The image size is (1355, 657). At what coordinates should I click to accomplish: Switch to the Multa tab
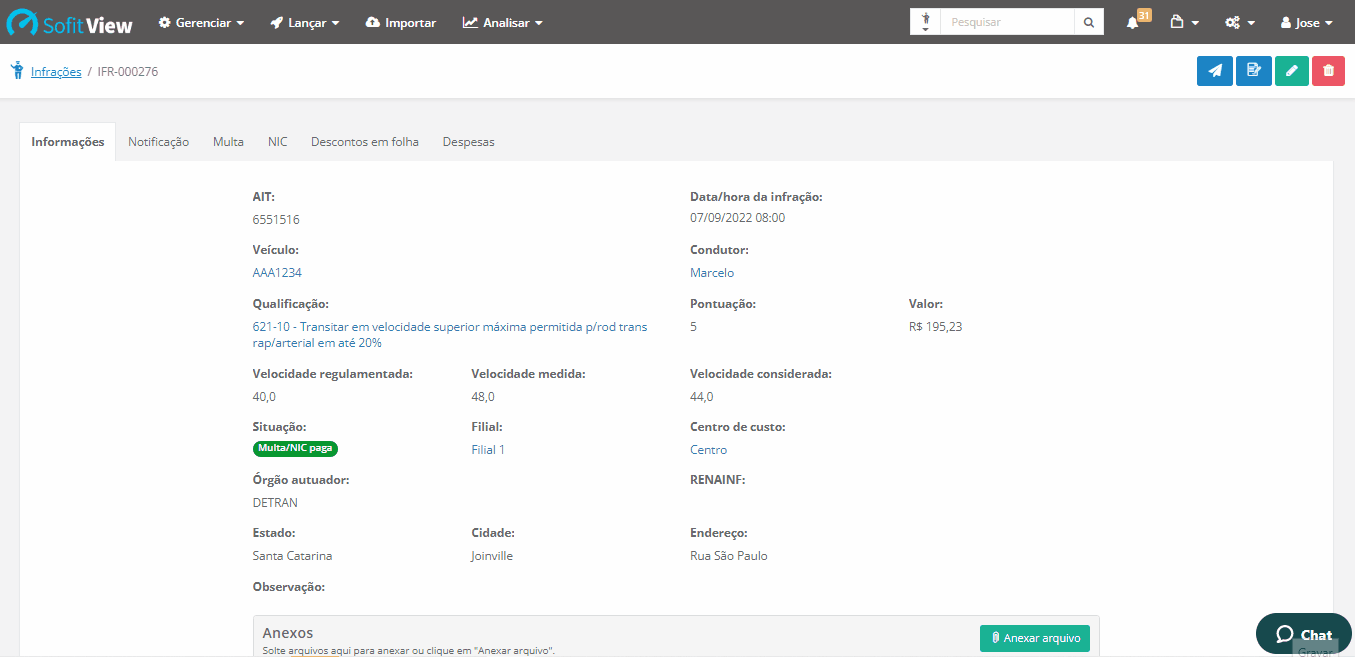[228, 142]
